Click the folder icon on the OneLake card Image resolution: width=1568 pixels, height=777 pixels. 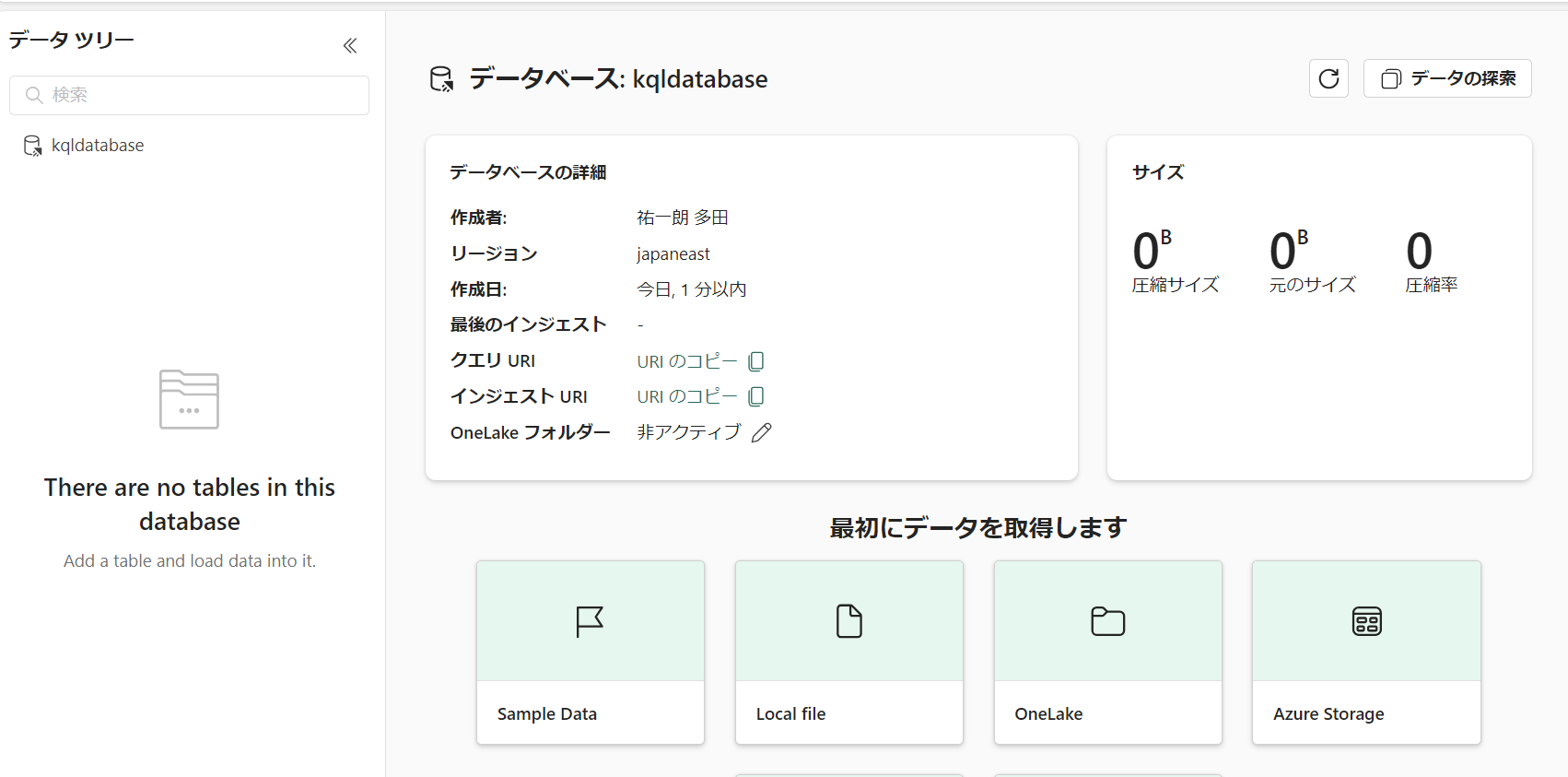(1108, 621)
